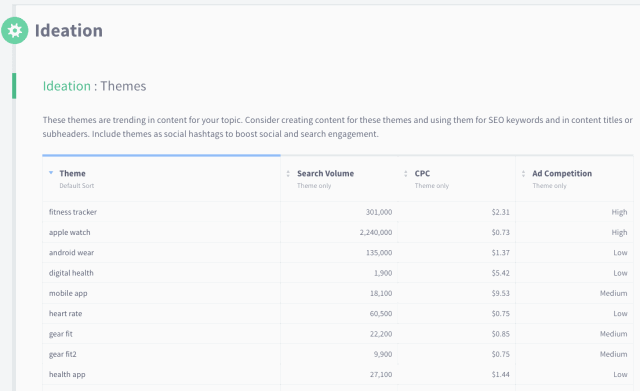Image resolution: width=640 pixels, height=391 pixels.
Task: Click the High competition for apple watch
Action: [x=619, y=232]
